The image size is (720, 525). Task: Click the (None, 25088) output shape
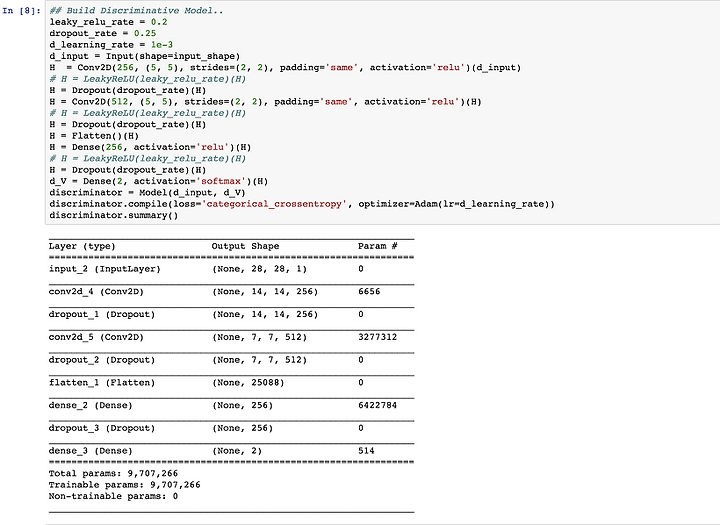coord(248,383)
